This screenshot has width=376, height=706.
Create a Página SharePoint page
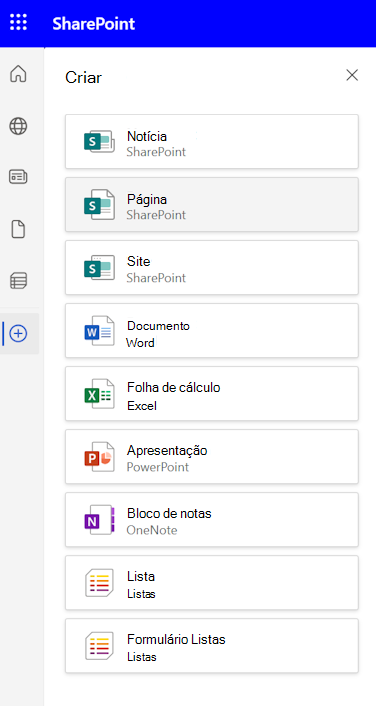[x=212, y=204]
